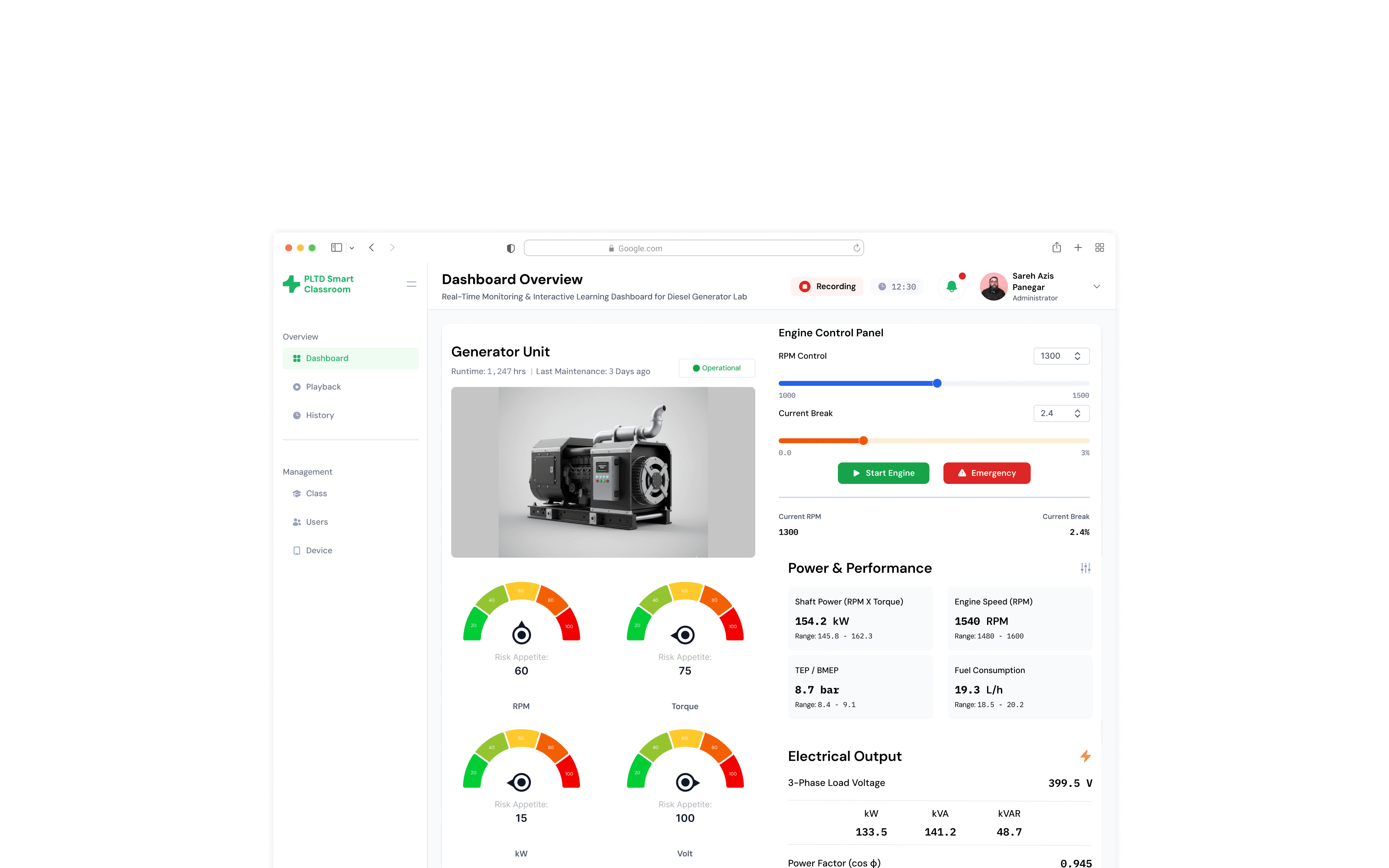Screen dimensions: 1389x868
Task: Open the Device management item
Action: tap(350, 551)
